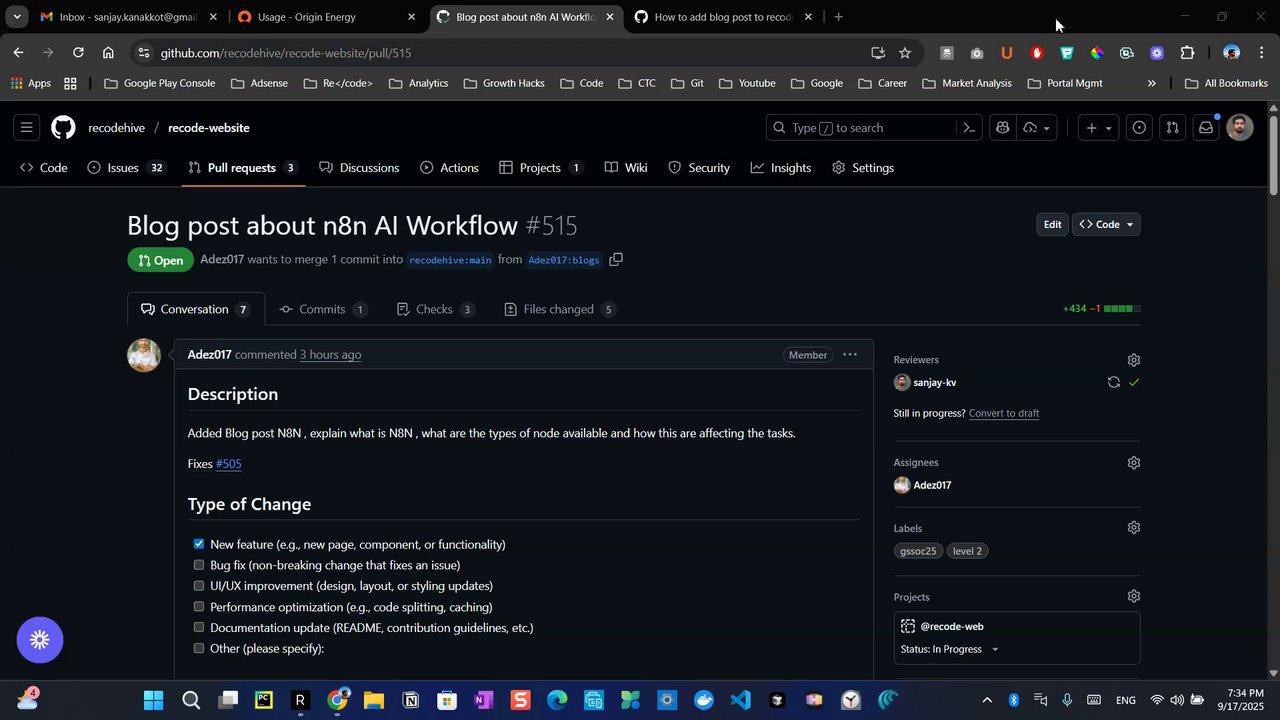Expand the Status: In Progress dropdown
The height and width of the screenshot is (720, 1280).
(949, 649)
